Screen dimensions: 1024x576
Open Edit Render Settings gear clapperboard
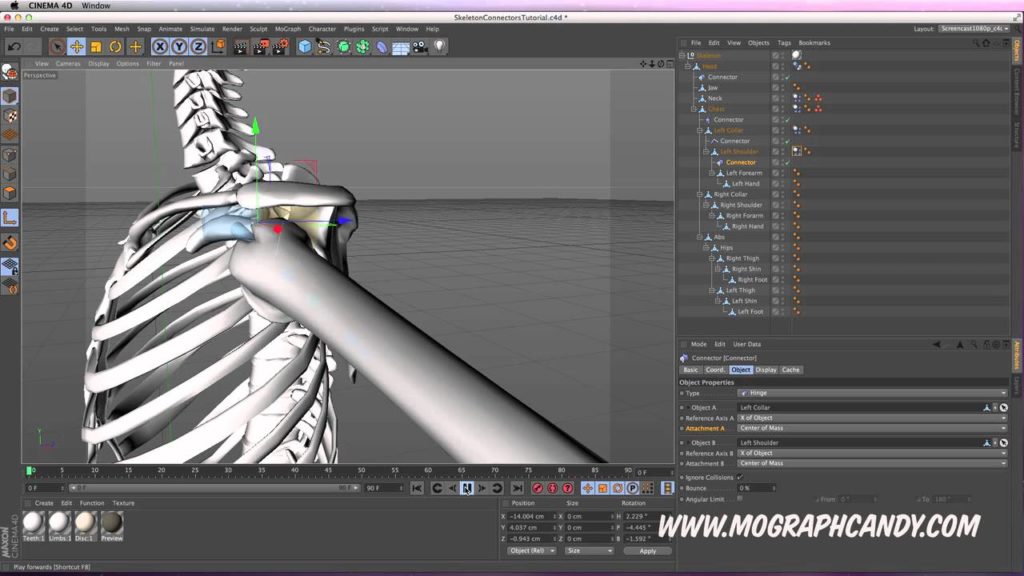pyautogui.click(x=280, y=47)
